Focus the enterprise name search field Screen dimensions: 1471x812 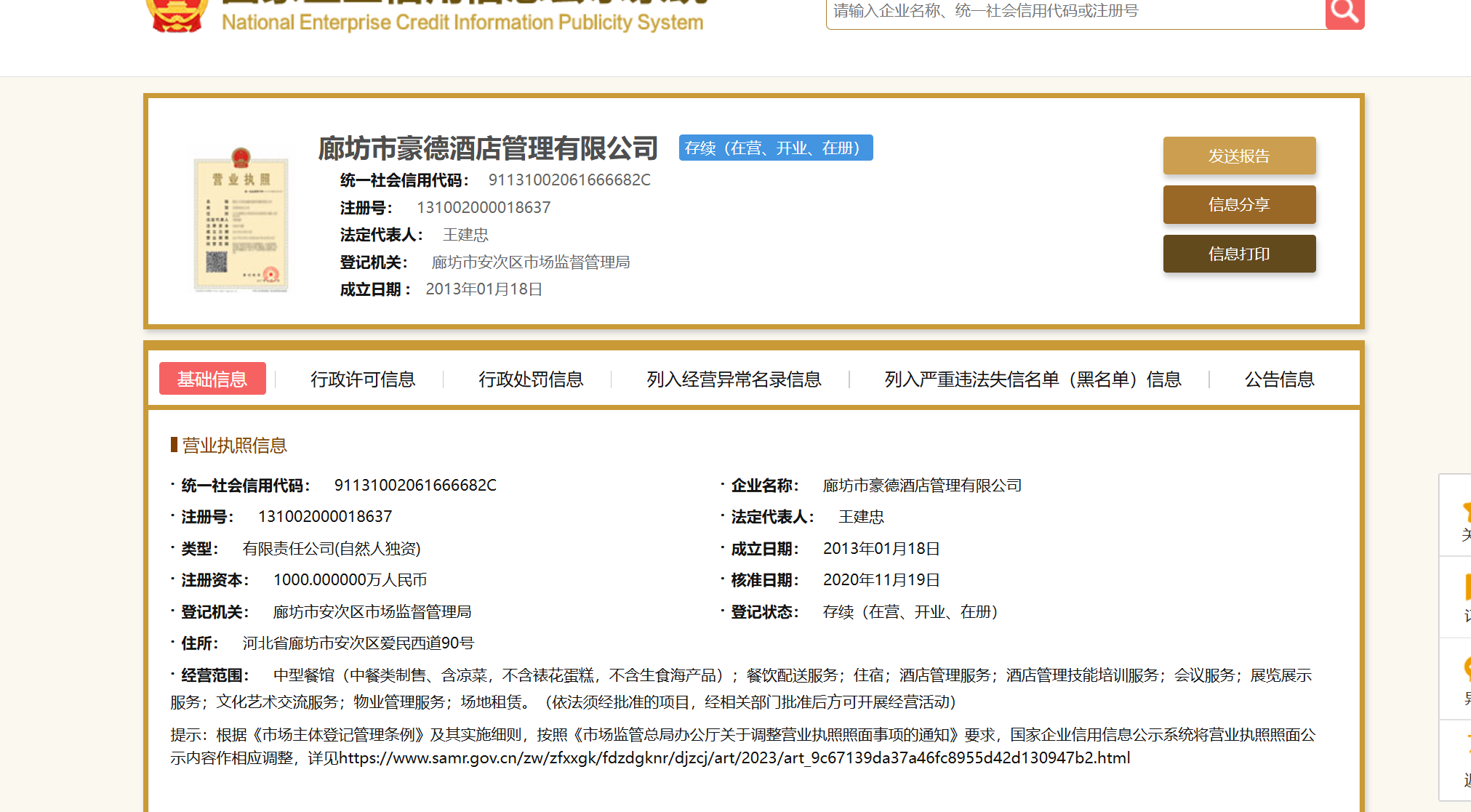(x=1075, y=12)
